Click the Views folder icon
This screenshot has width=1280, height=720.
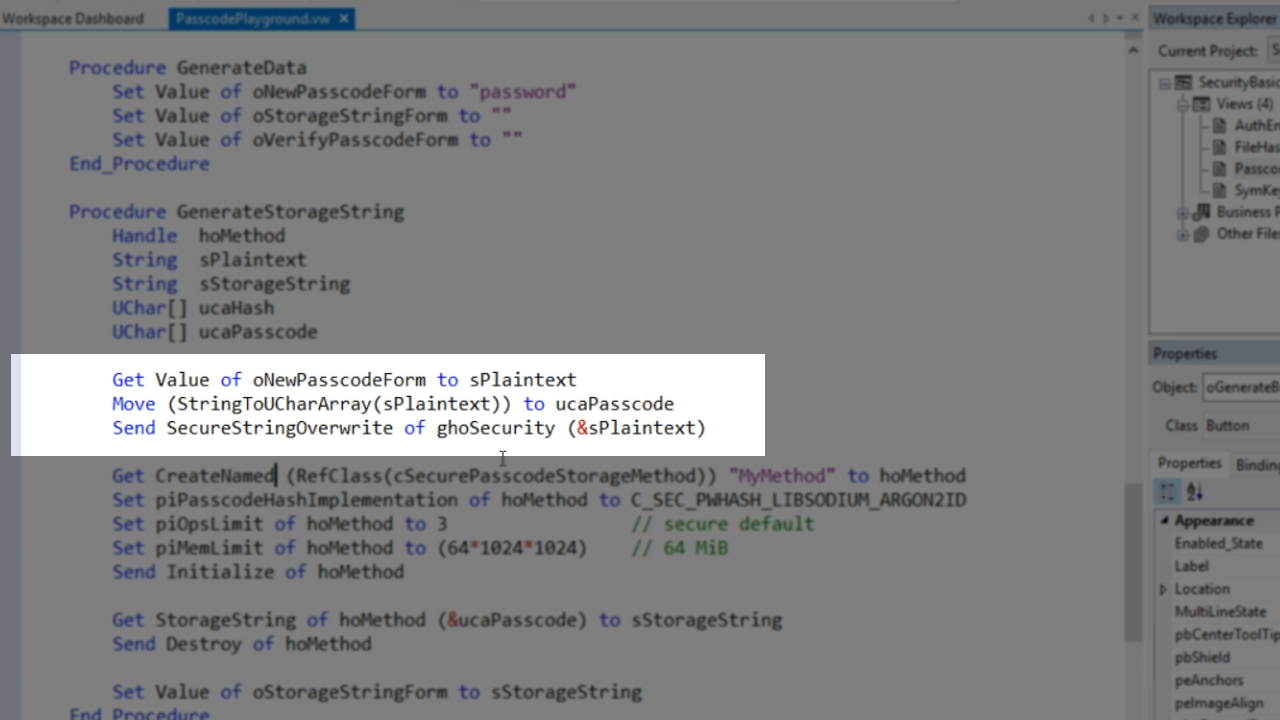(1202, 104)
